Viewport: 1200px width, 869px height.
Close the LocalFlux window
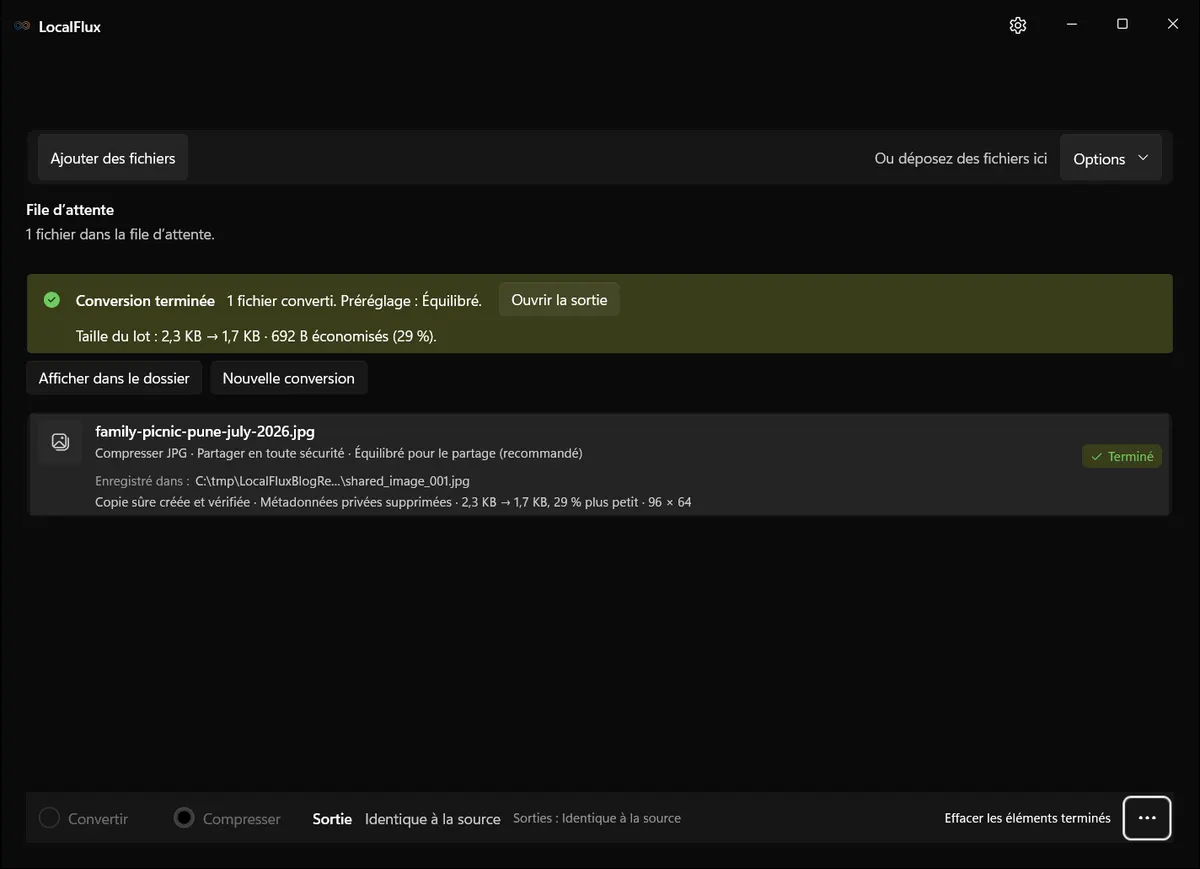coord(1173,25)
